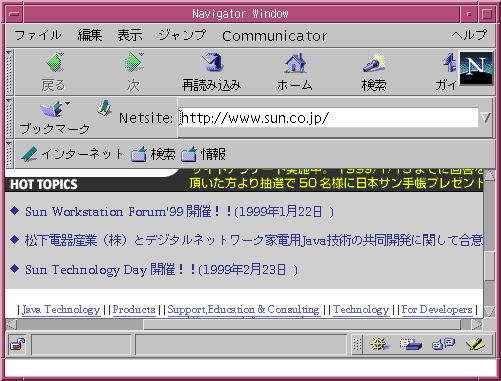Click the vertical scrollbar down arrow

tap(489, 311)
